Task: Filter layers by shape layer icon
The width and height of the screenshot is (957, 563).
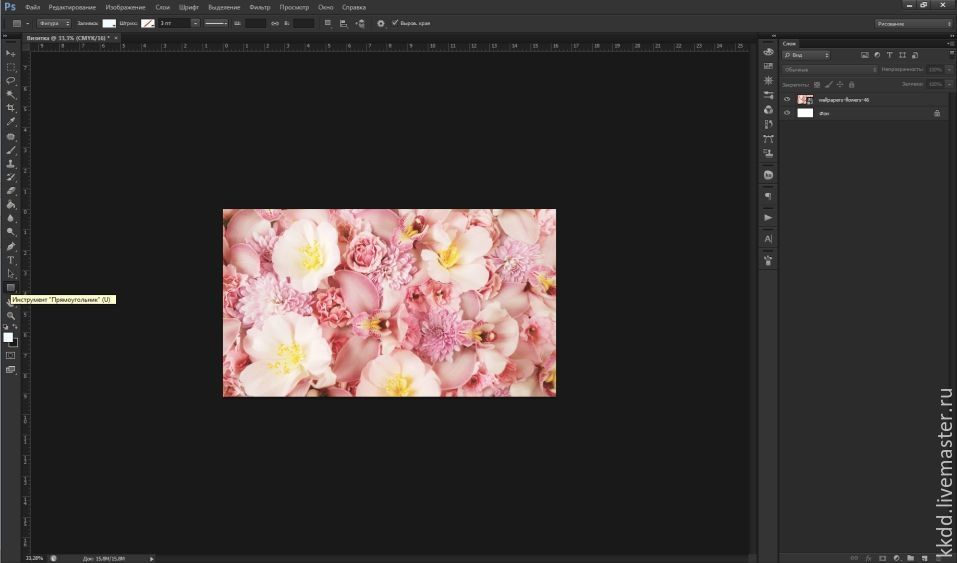Action: (902, 55)
